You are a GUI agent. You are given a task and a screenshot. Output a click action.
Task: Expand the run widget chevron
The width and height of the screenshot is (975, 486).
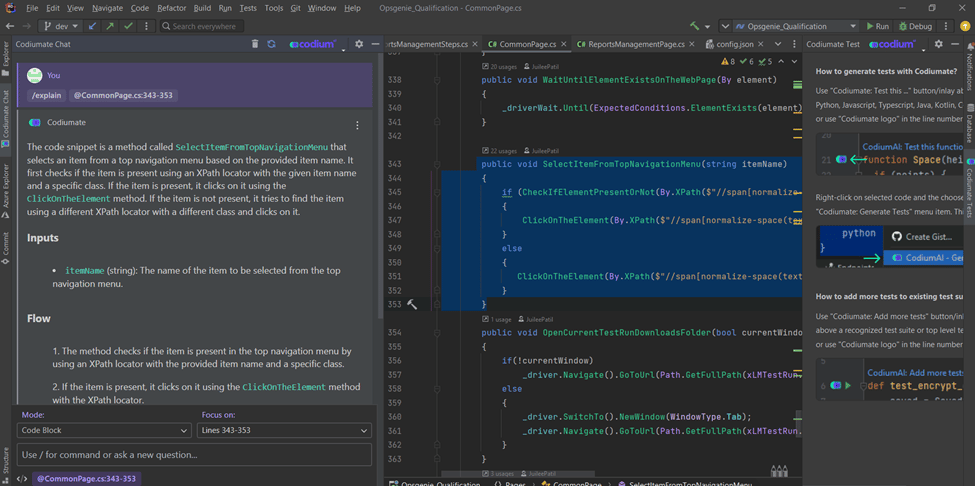point(725,27)
